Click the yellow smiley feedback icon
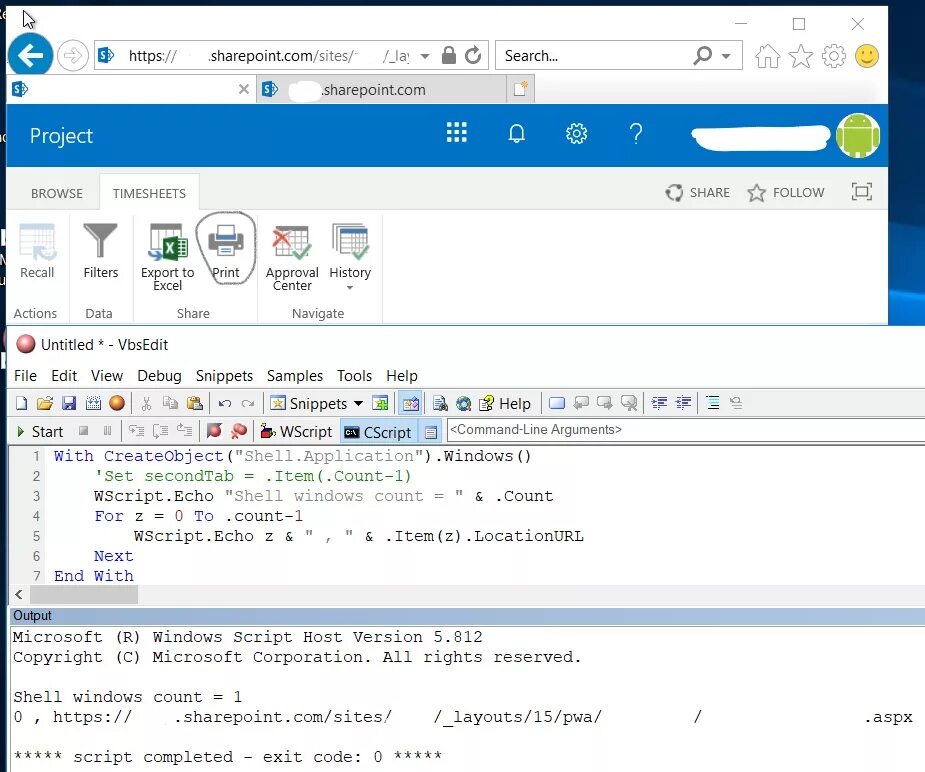925x772 pixels. click(x=867, y=56)
